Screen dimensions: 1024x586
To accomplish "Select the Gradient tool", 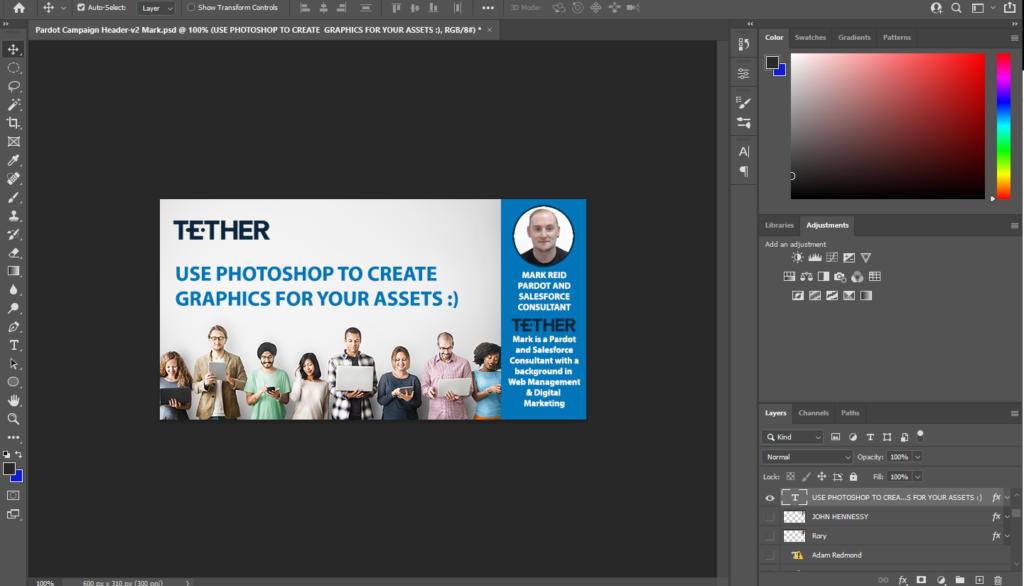I will coord(13,271).
